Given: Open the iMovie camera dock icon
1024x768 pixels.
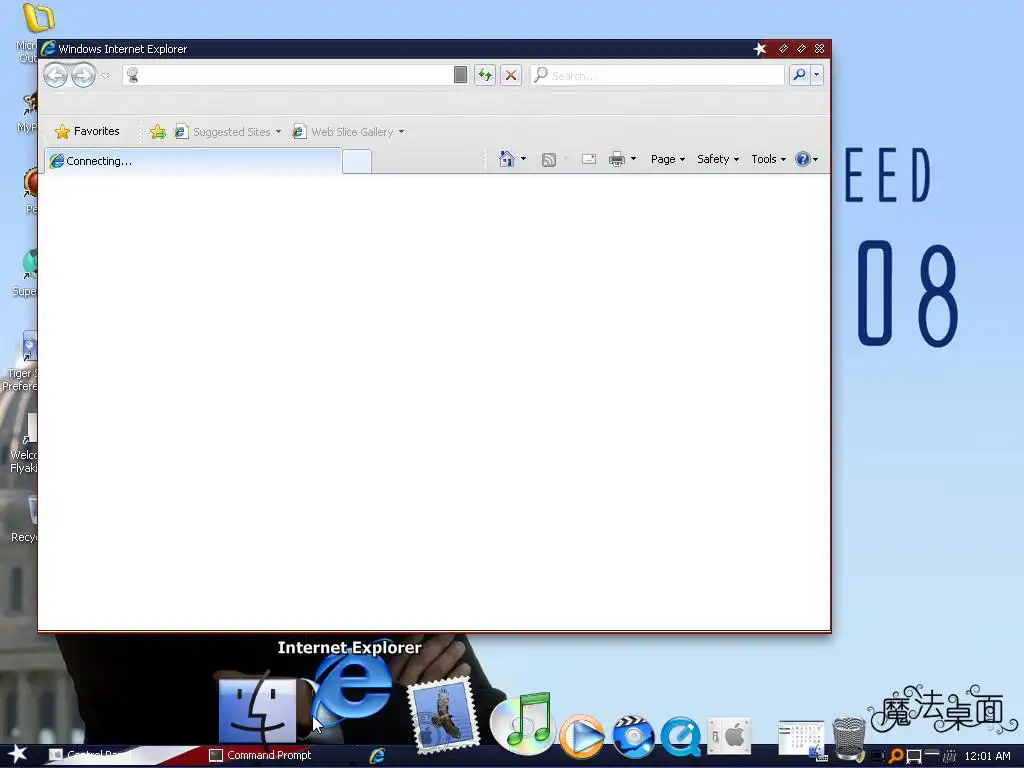Looking at the screenshot, I should (633, 735).
